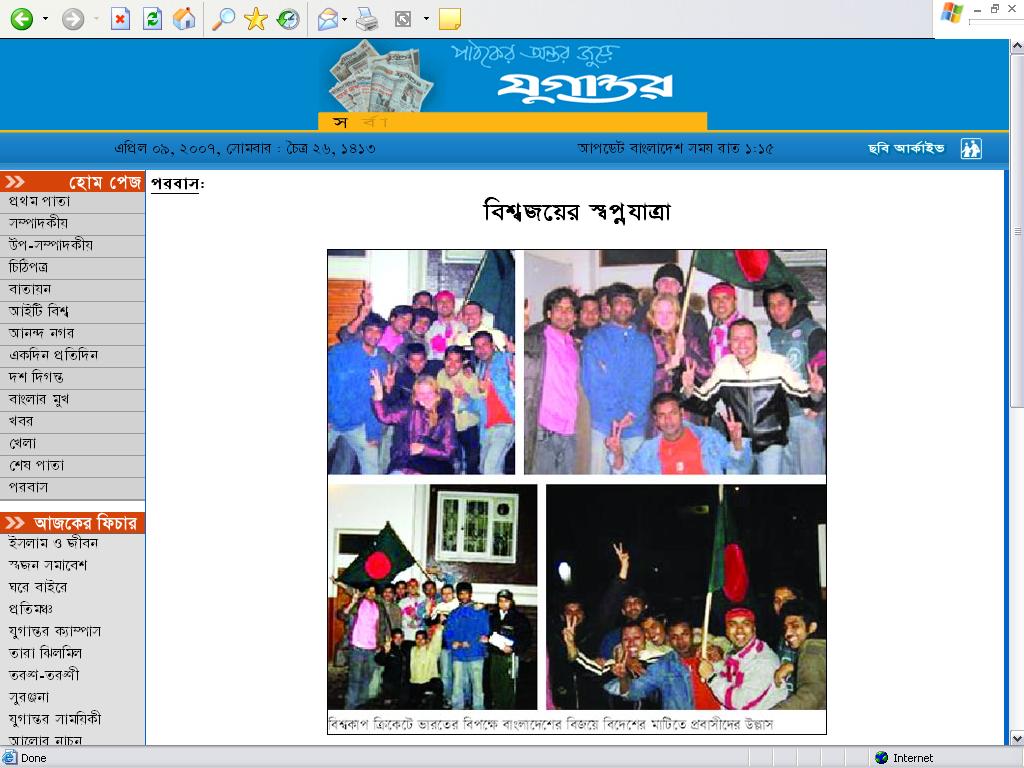Go to the browser Home page icon

click(x=184, y=19)
